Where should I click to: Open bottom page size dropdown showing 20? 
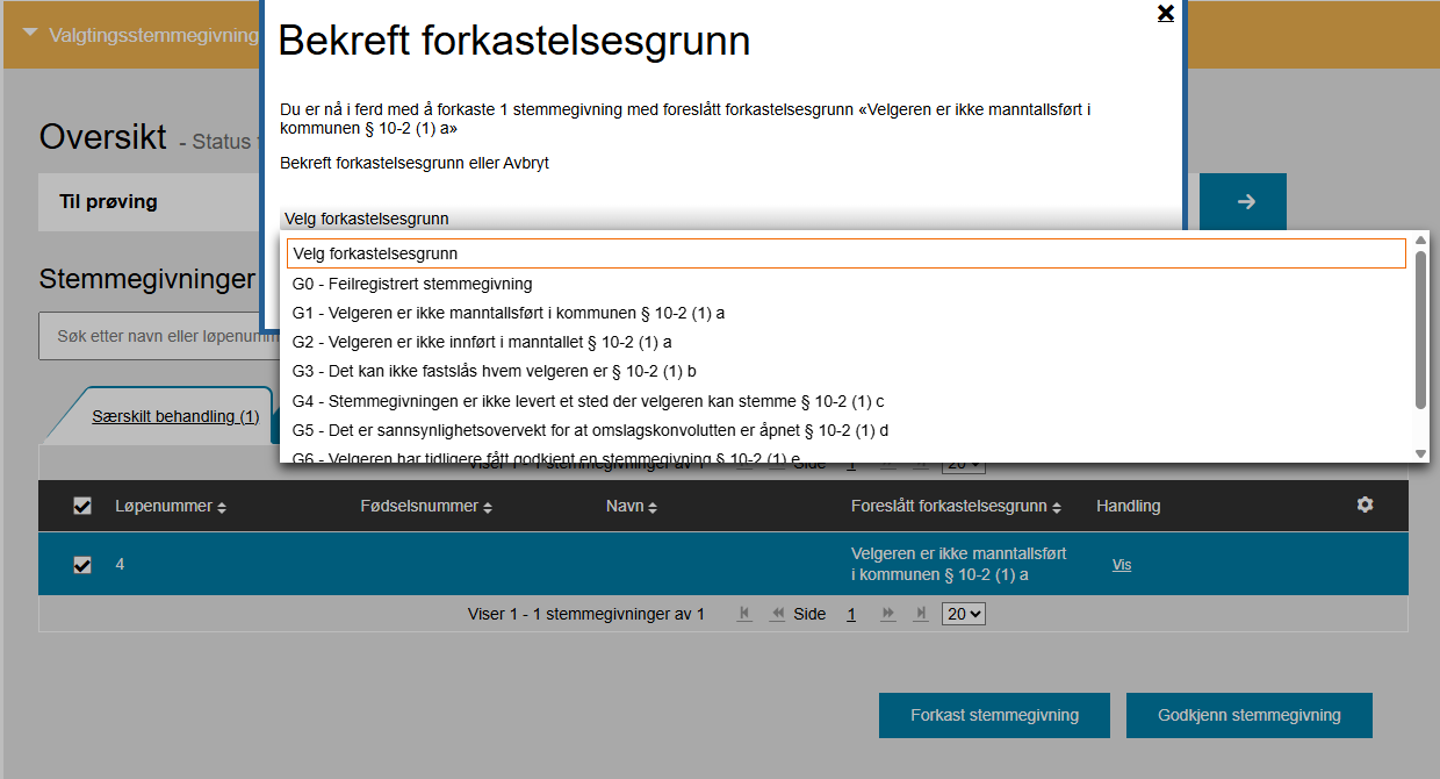pyautogui.click(x=963, y=614)
